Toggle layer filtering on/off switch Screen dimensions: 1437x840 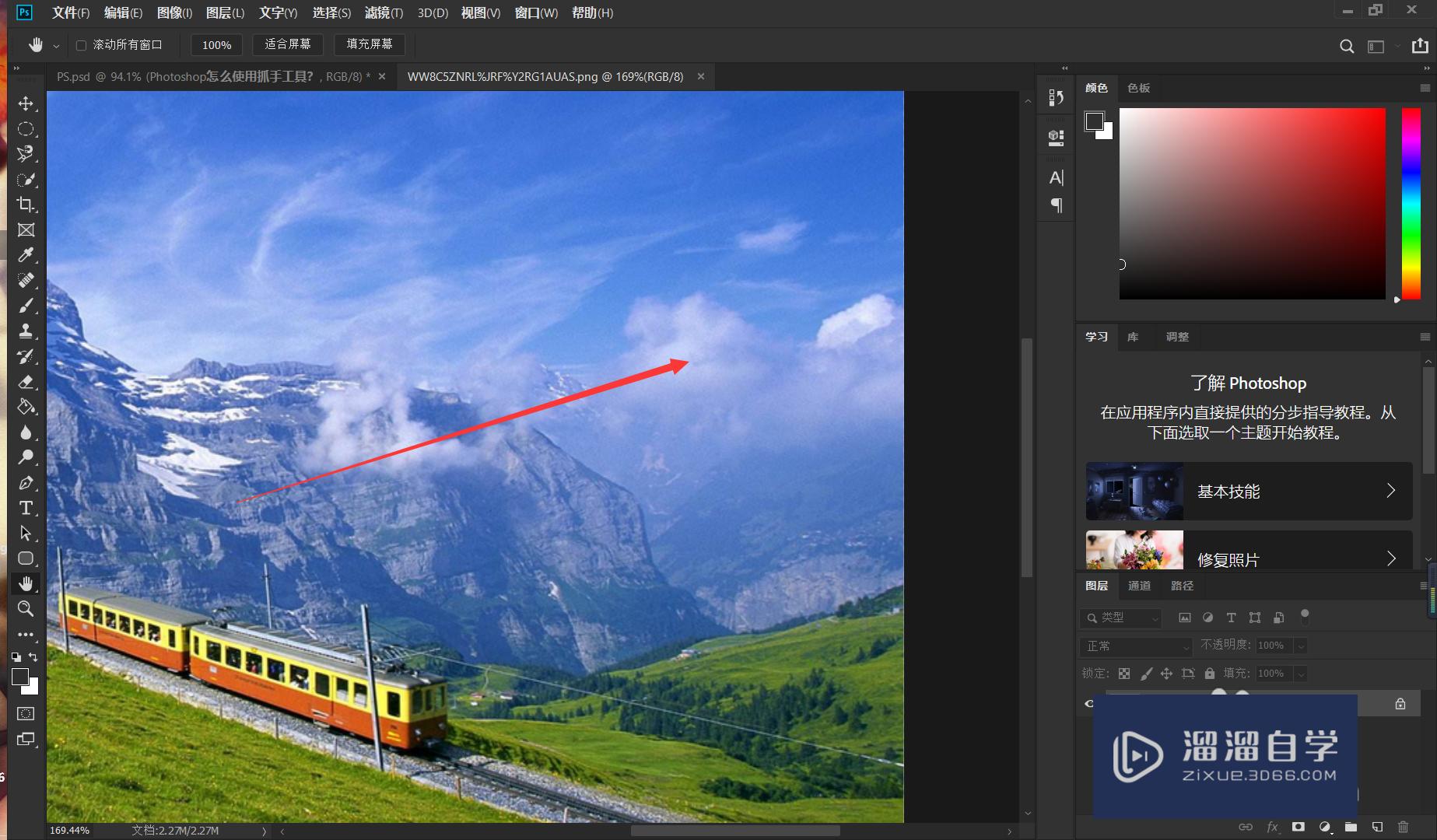point(1305,617)
